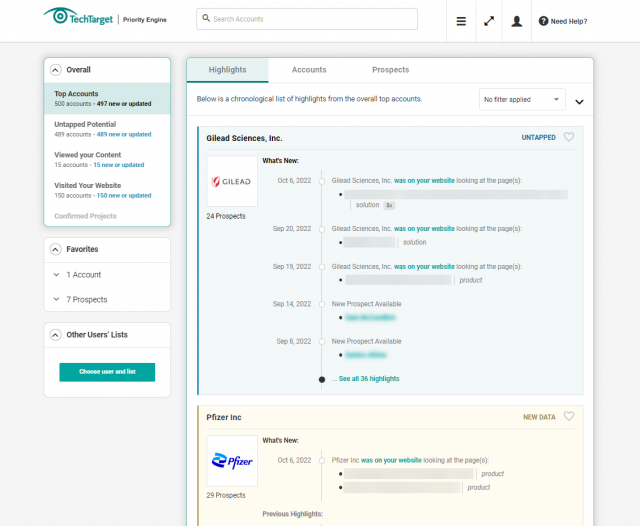The image size is (640, 526).
Task: Click the 24 Prospects text under Gilead
Action: click(x=226, y=216)
